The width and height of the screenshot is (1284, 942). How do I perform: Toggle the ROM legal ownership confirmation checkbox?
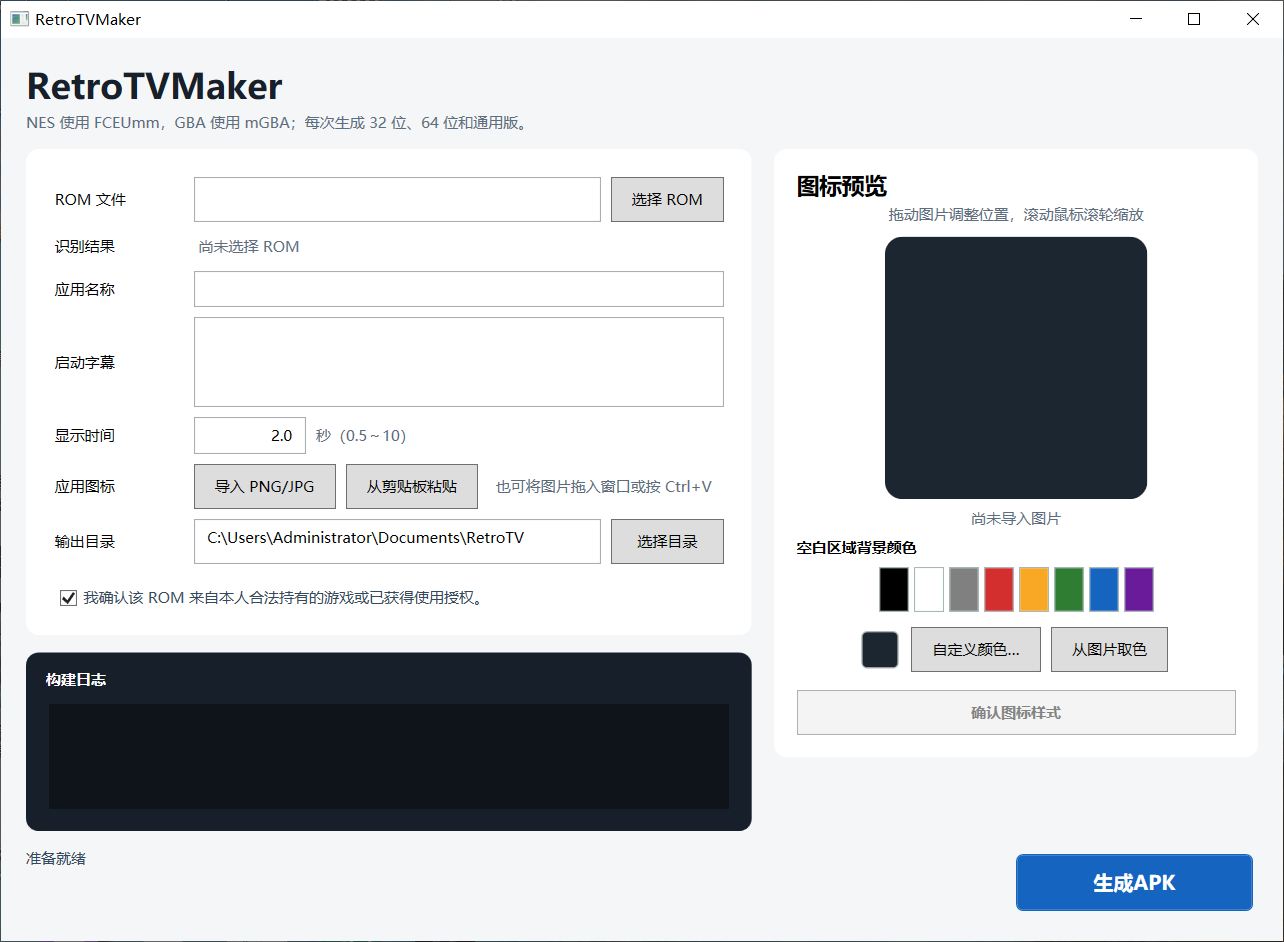coord(69,598)
